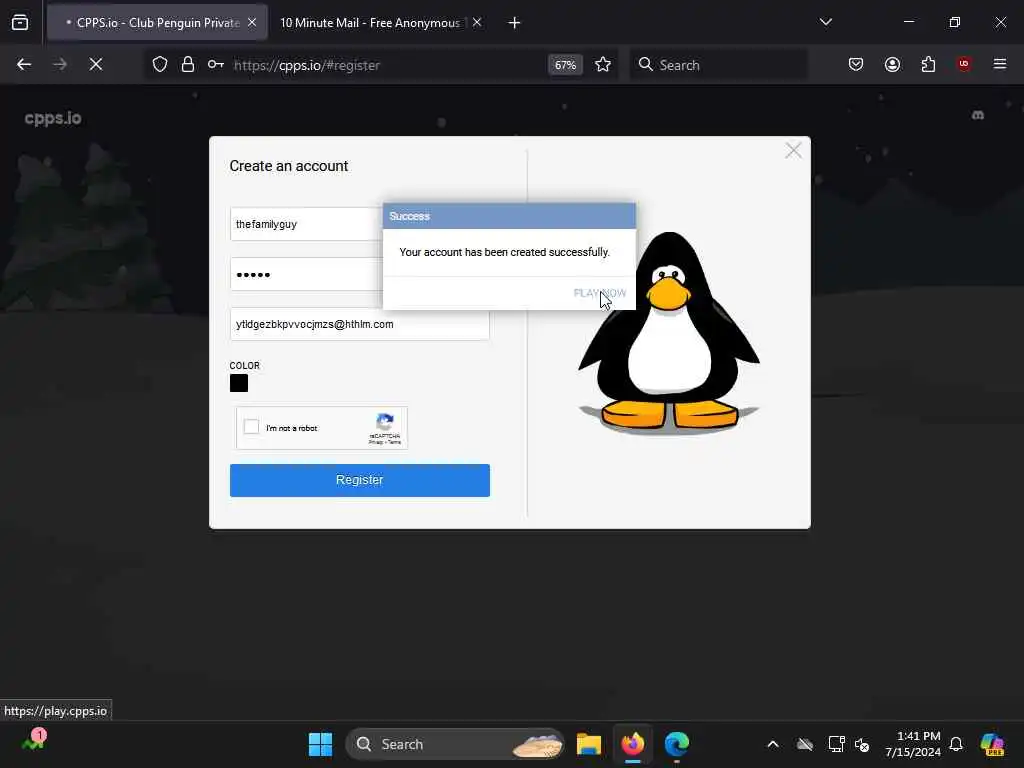The width and height of the screenshot is (1024, 768).
Task: Bookmark this page with the star
Action: [603, 64]
